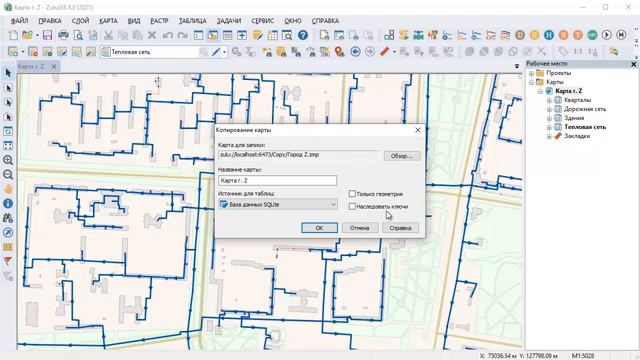Open the КАРТА menu
Screen dimensions: 640x360
click(108, 21)
